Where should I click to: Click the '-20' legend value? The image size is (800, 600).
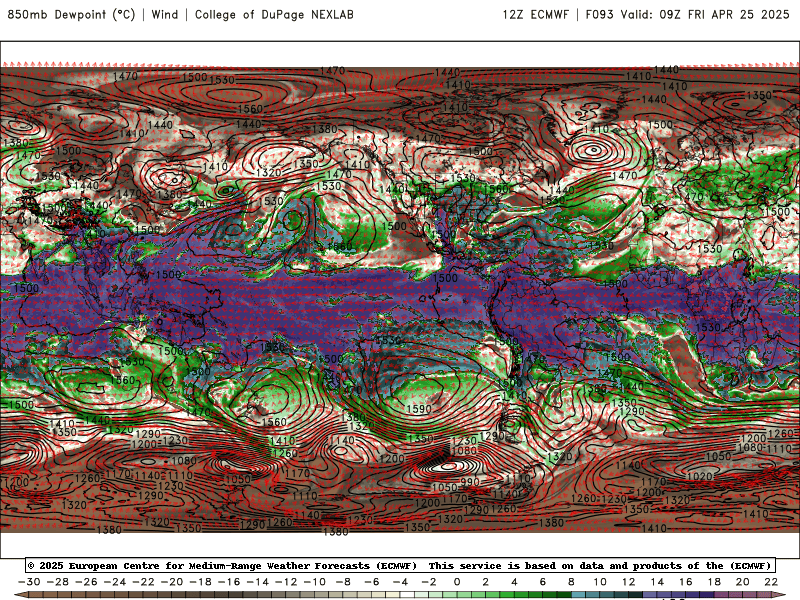(172, 582)
